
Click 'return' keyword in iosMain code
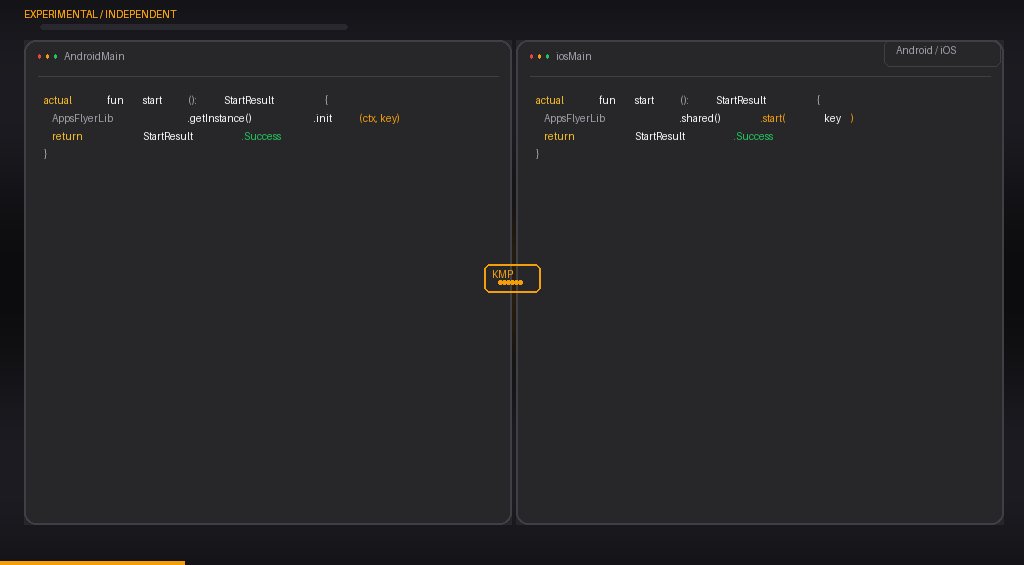pyautogui.click(x=559, y=137)
